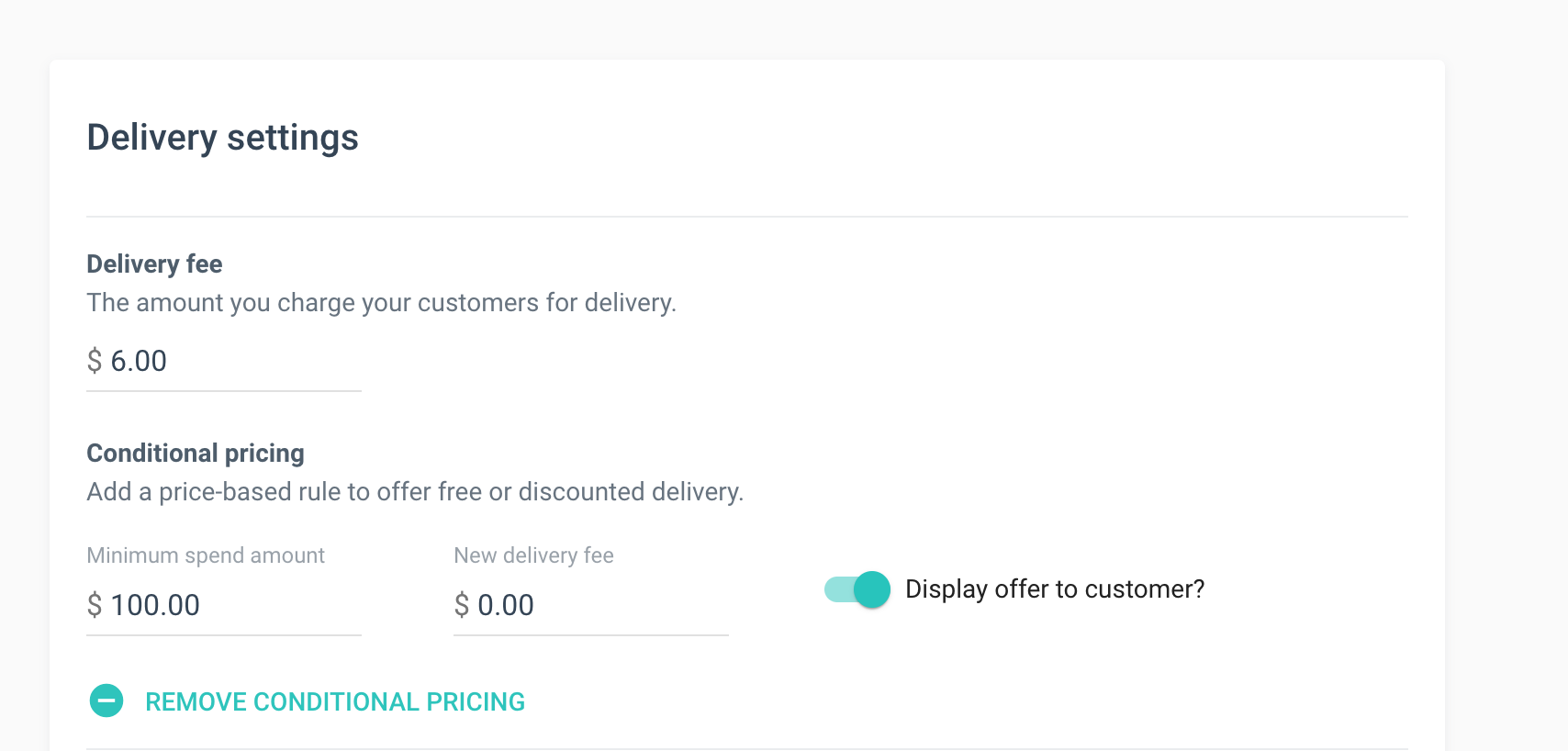The image size is (1568, 751).
Task: Click the 'Add a price-based rule' description
Action: [415, 492]
